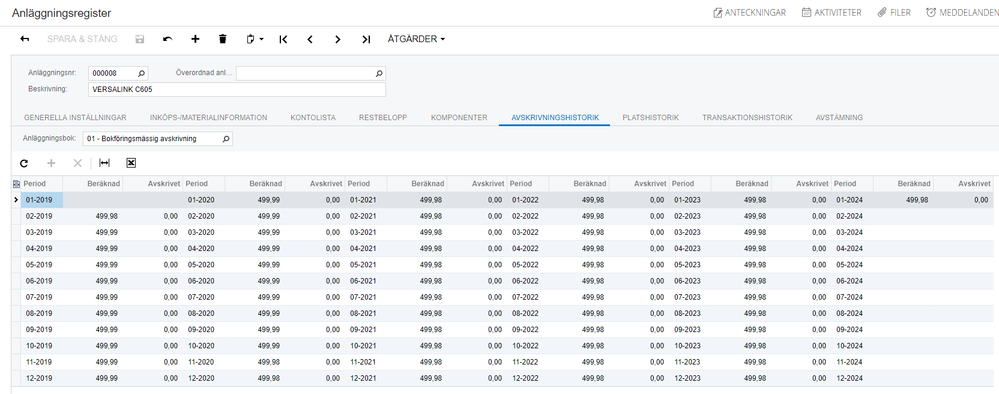
Task: Open AKTIVITETER activities
Action: (831, 12)
